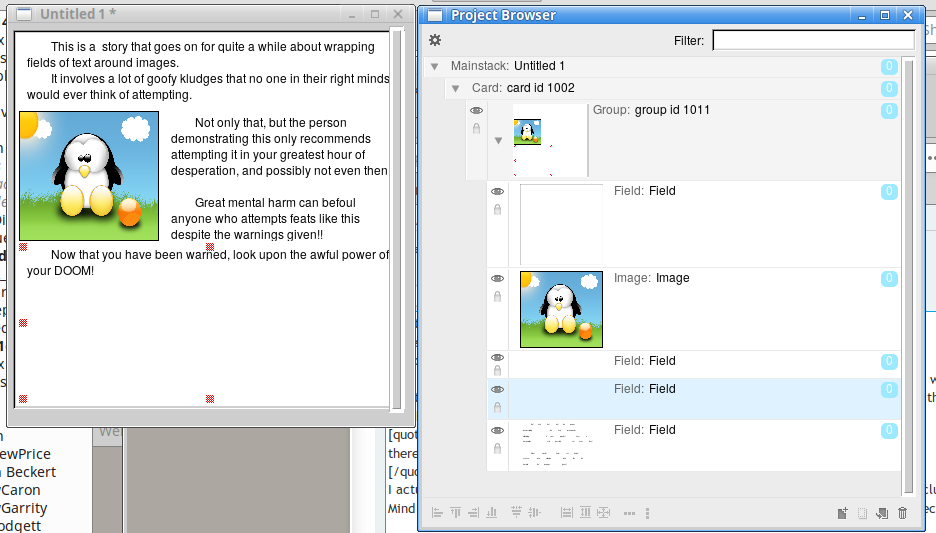The height and width of the screenshot is (533, 936).
Task: Select the blank thumbnail of Field above Image
Action: tap(561, 224)
